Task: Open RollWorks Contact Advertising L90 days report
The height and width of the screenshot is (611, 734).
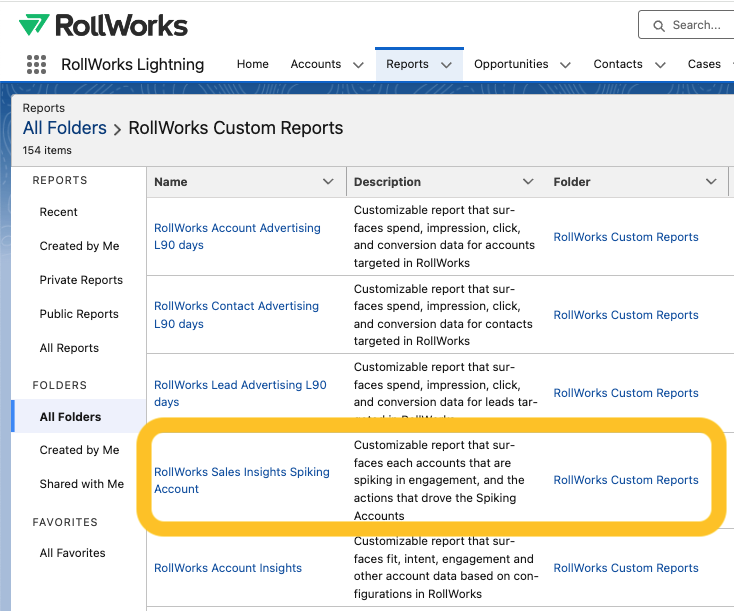Action: click(x=236, y=315)
